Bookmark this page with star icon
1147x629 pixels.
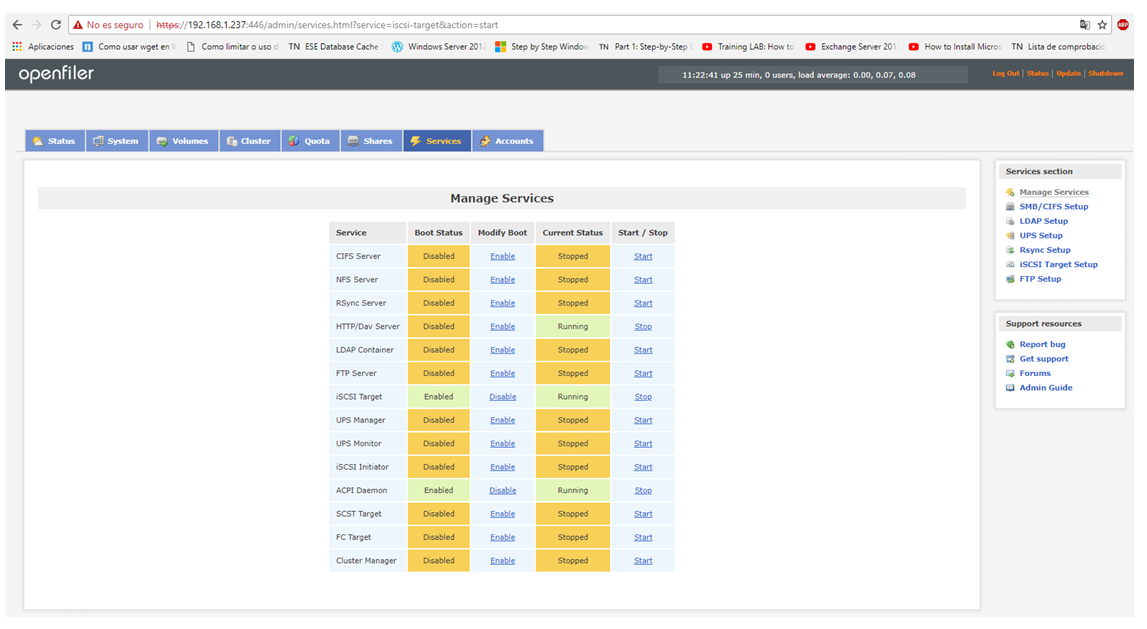pyautogui.click(x=1102, y=25)
